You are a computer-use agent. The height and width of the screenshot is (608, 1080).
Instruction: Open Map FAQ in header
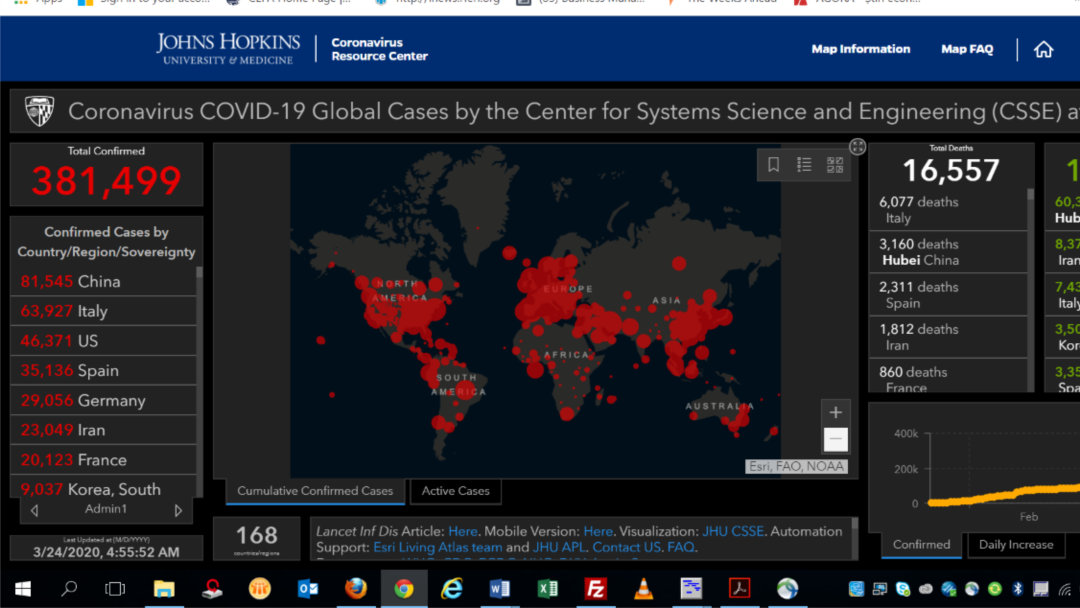click(x=967, y=49)
